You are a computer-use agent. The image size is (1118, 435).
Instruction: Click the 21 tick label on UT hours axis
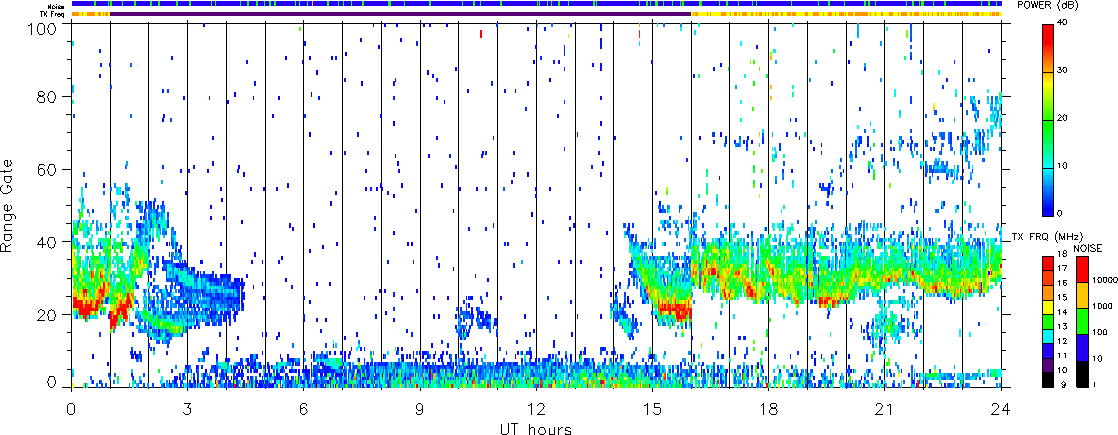click(x=885, y=409)
